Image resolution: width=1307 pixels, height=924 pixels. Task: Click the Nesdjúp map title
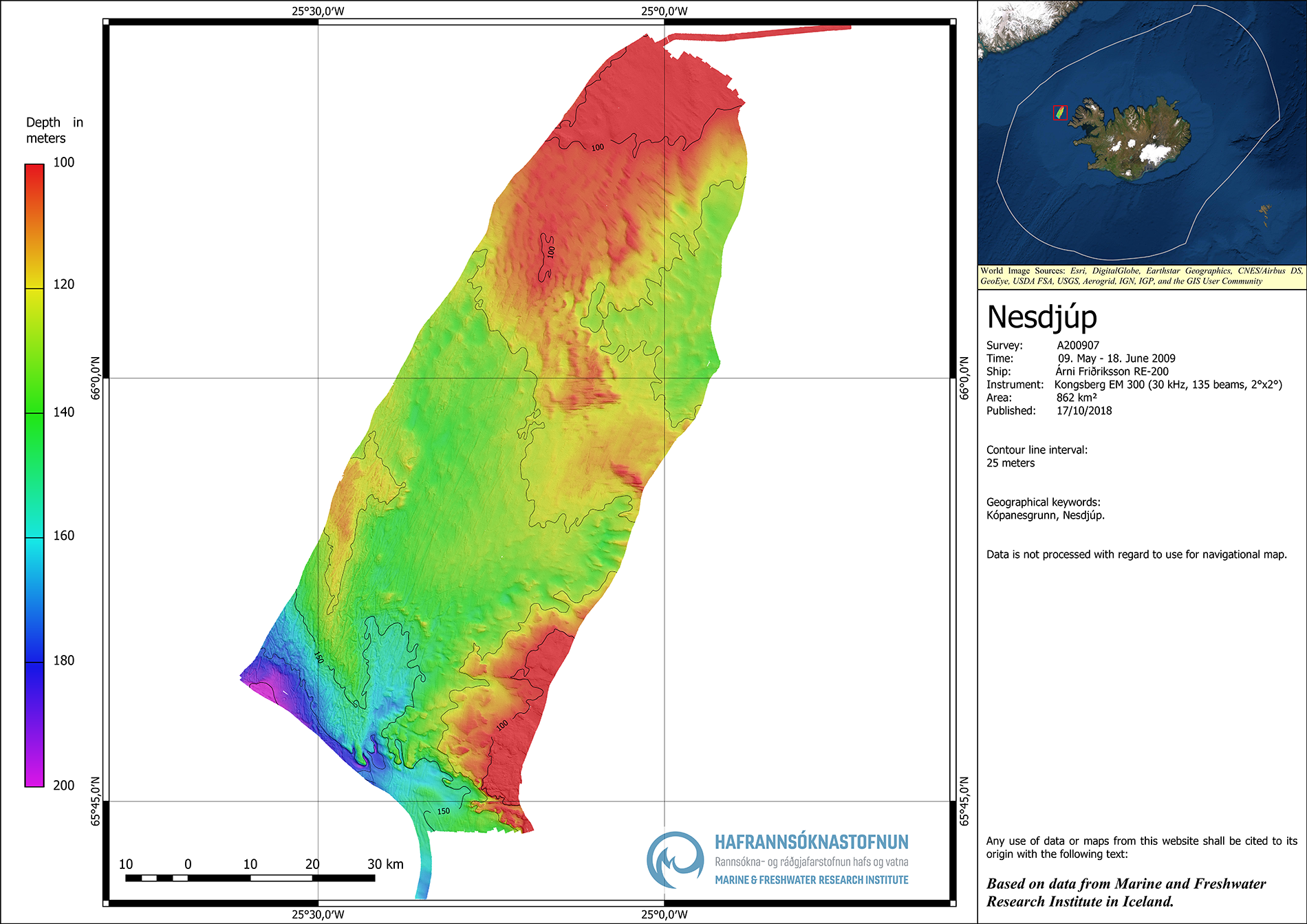point(1041,317)
